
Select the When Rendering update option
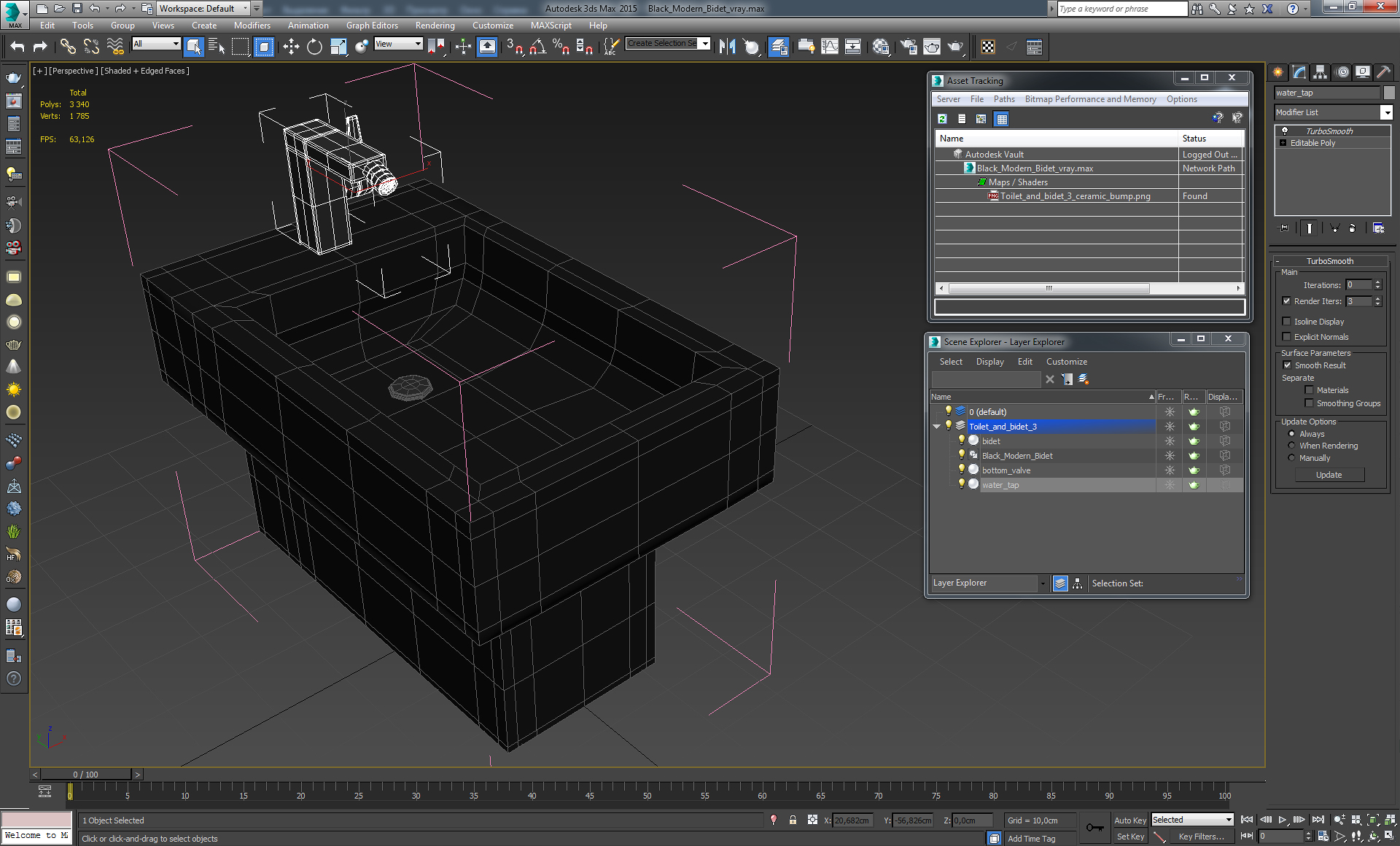[x=1291, y=446]
